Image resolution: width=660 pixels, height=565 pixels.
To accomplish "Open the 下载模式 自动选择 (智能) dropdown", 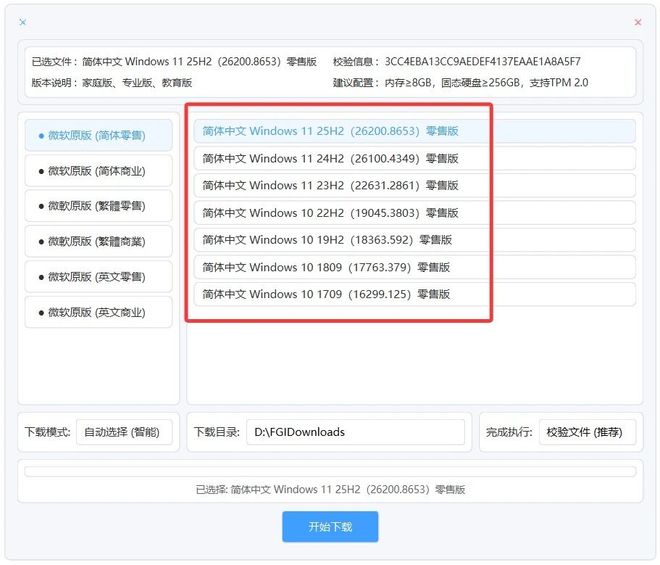I will [124, 432].
